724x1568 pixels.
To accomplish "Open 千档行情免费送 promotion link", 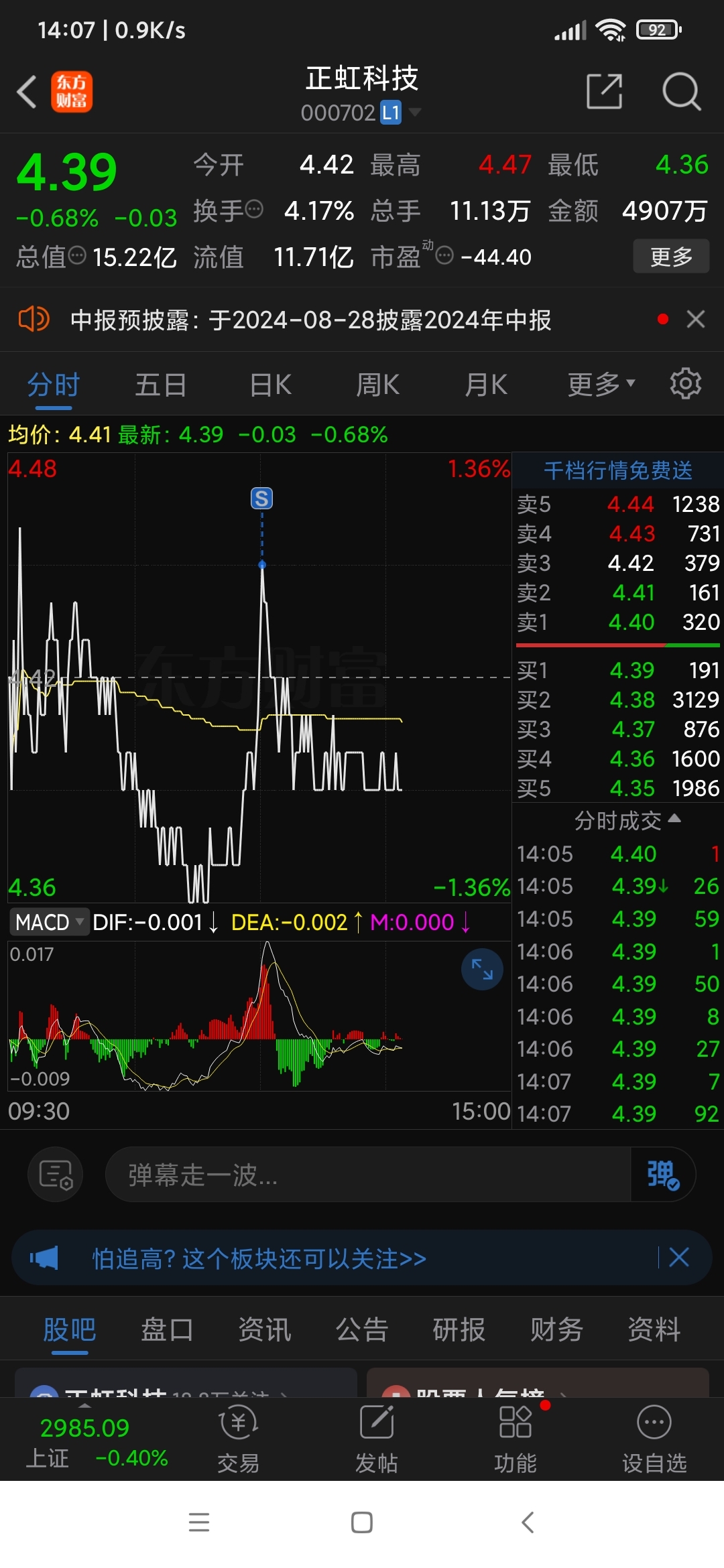I will [617, 470].
